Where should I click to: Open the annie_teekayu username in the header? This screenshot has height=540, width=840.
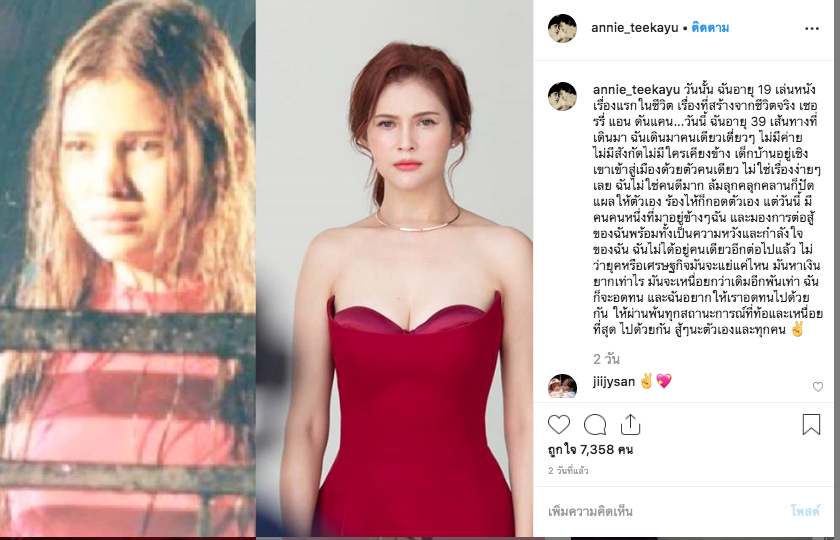[634, 28]
